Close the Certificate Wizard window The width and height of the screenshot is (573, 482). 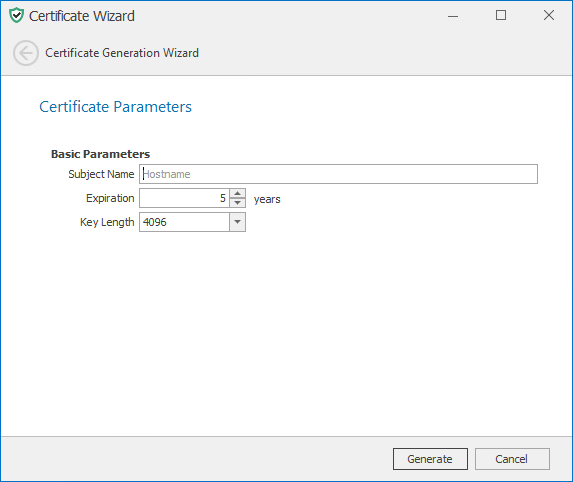(x=549, y=15)
